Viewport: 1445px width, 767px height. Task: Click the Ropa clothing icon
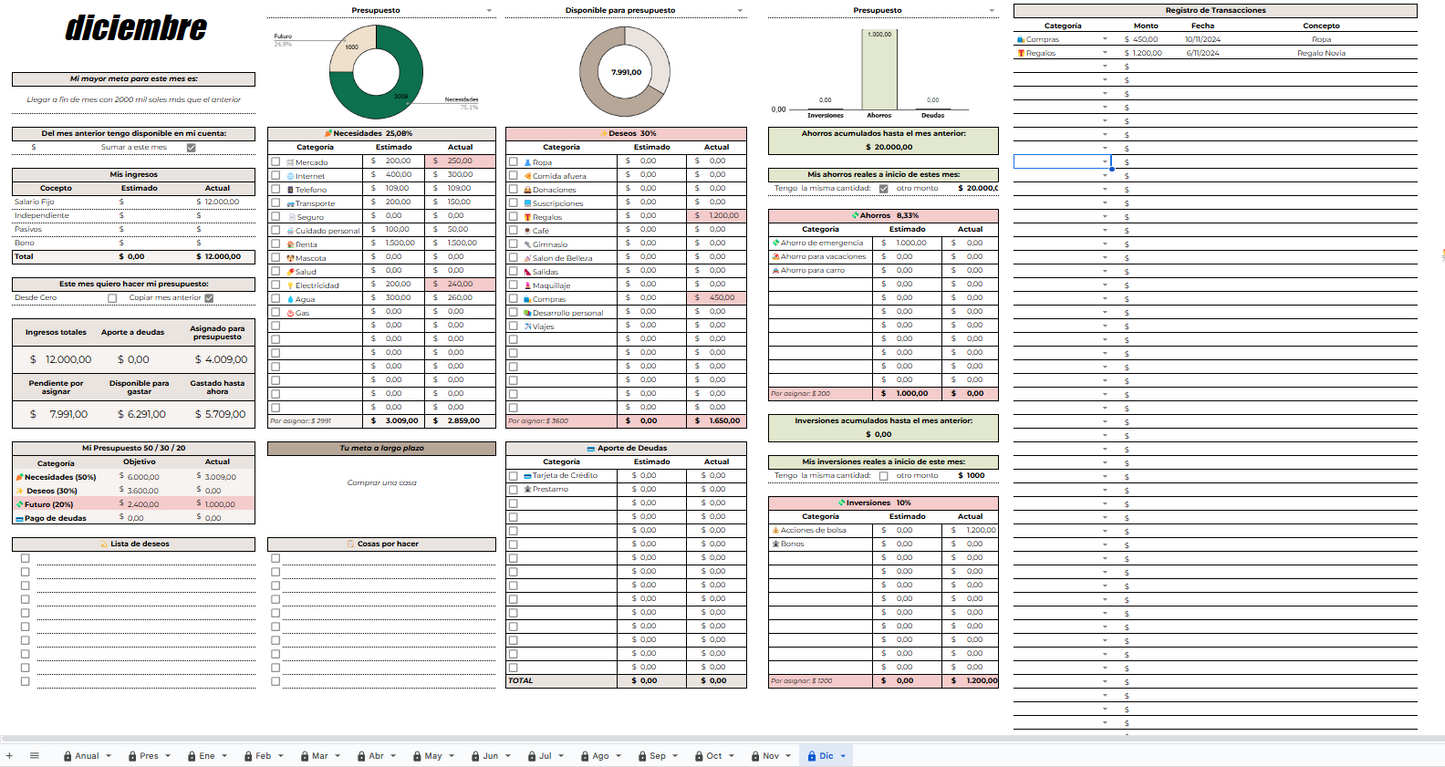tap(527, 162)
